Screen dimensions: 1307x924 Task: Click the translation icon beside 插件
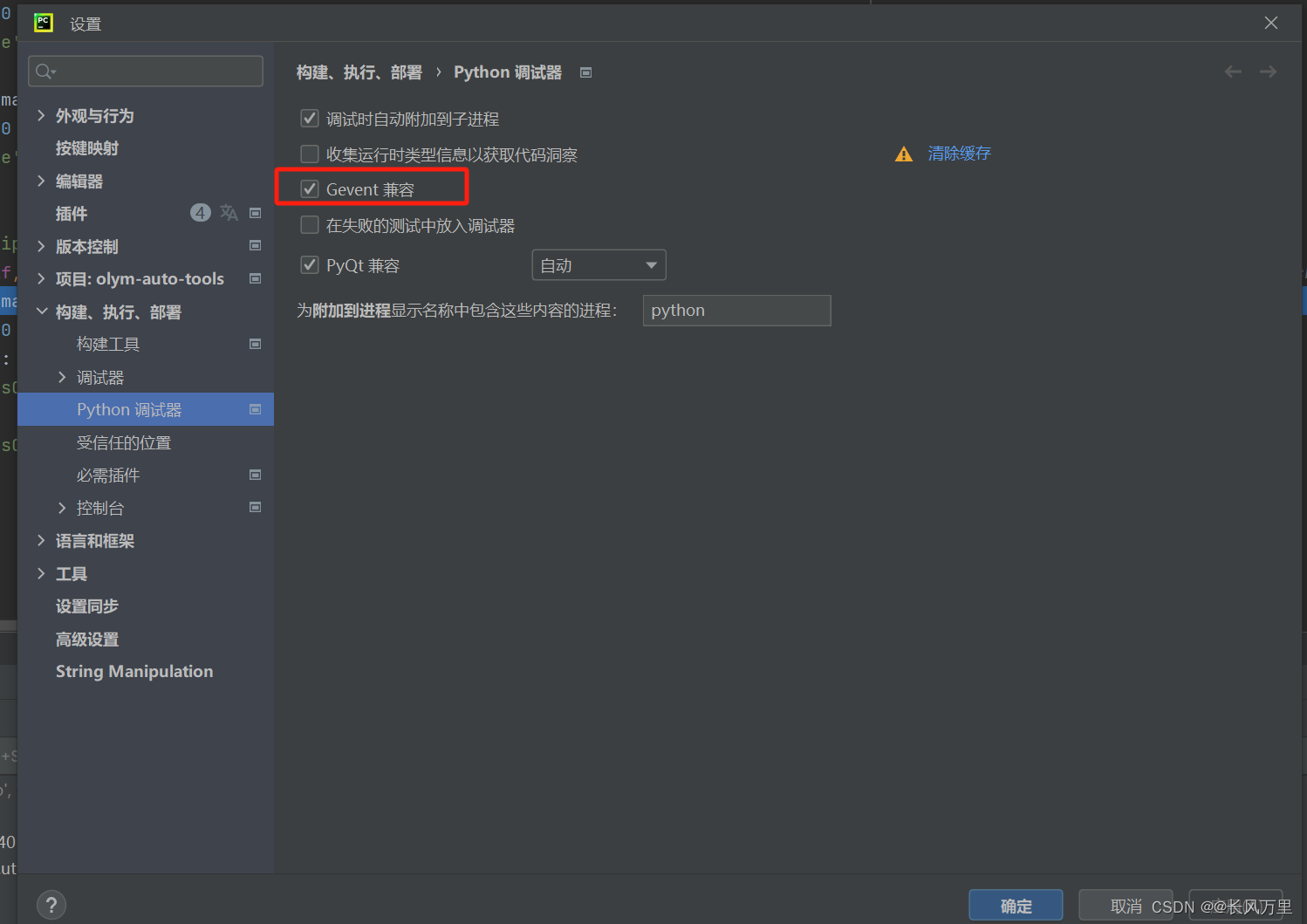[229, 213]
